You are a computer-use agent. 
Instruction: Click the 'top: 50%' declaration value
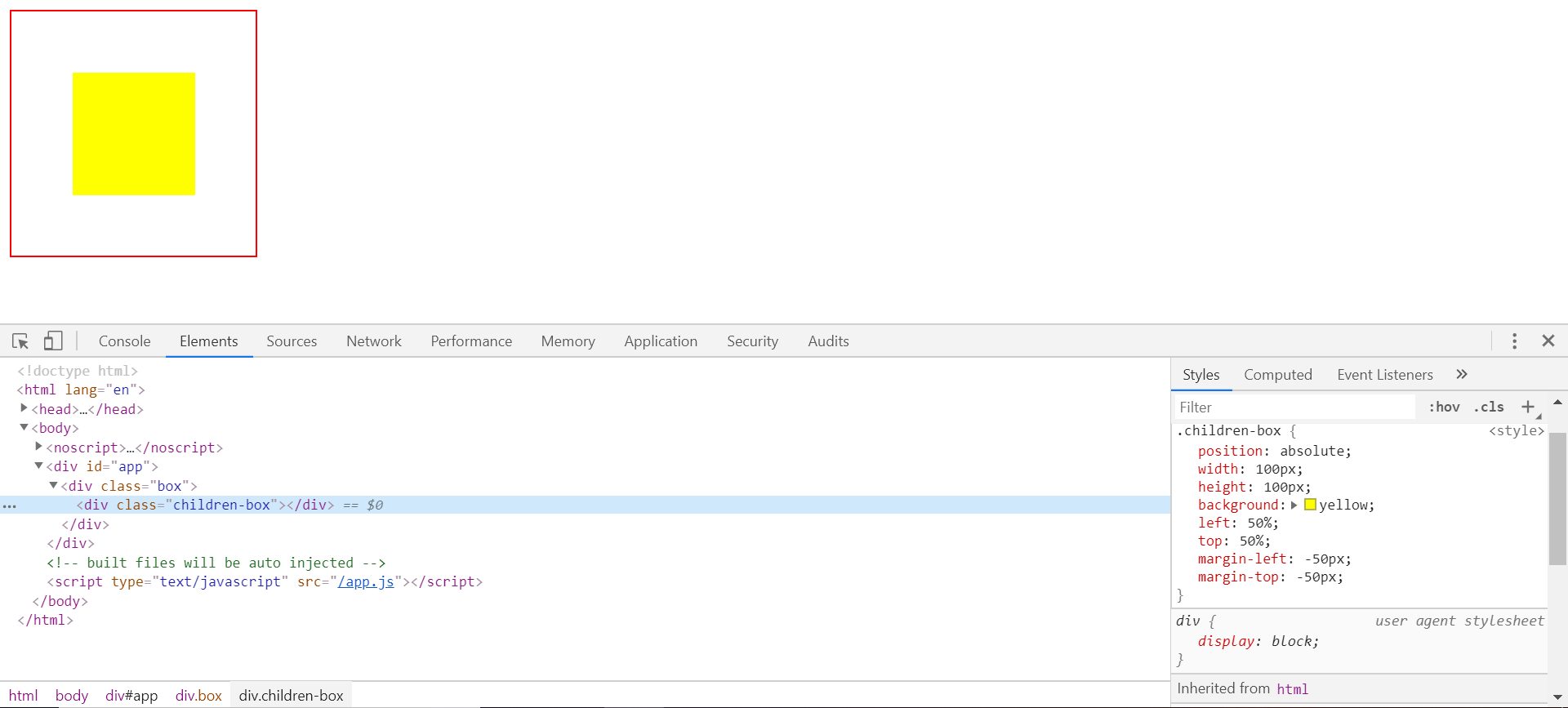pos(1254,541)
